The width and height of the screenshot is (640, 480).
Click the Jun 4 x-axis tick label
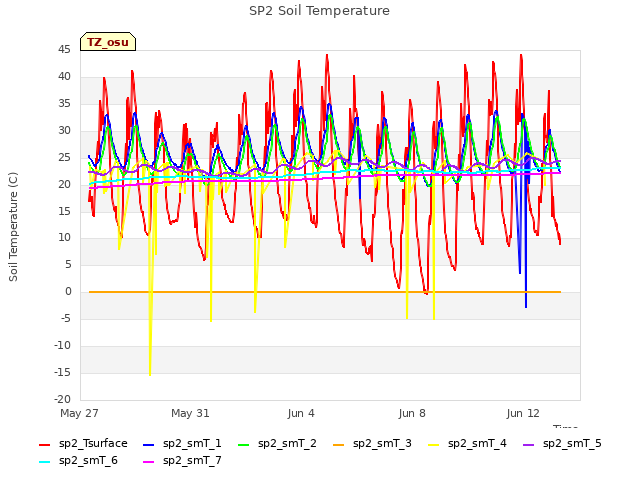pyautogui.click(x=301, y=413)
